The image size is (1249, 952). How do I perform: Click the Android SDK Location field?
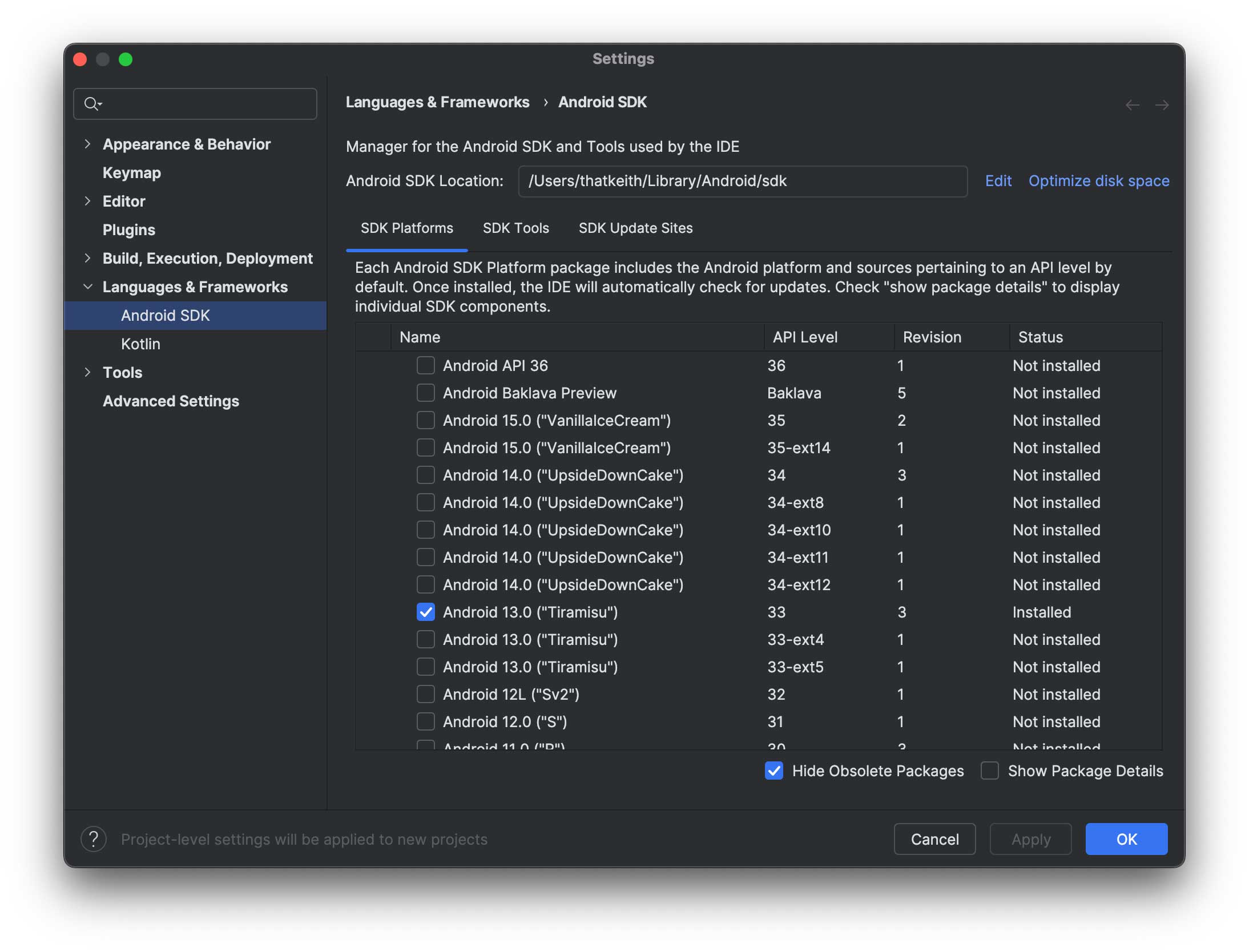point(742,181)
